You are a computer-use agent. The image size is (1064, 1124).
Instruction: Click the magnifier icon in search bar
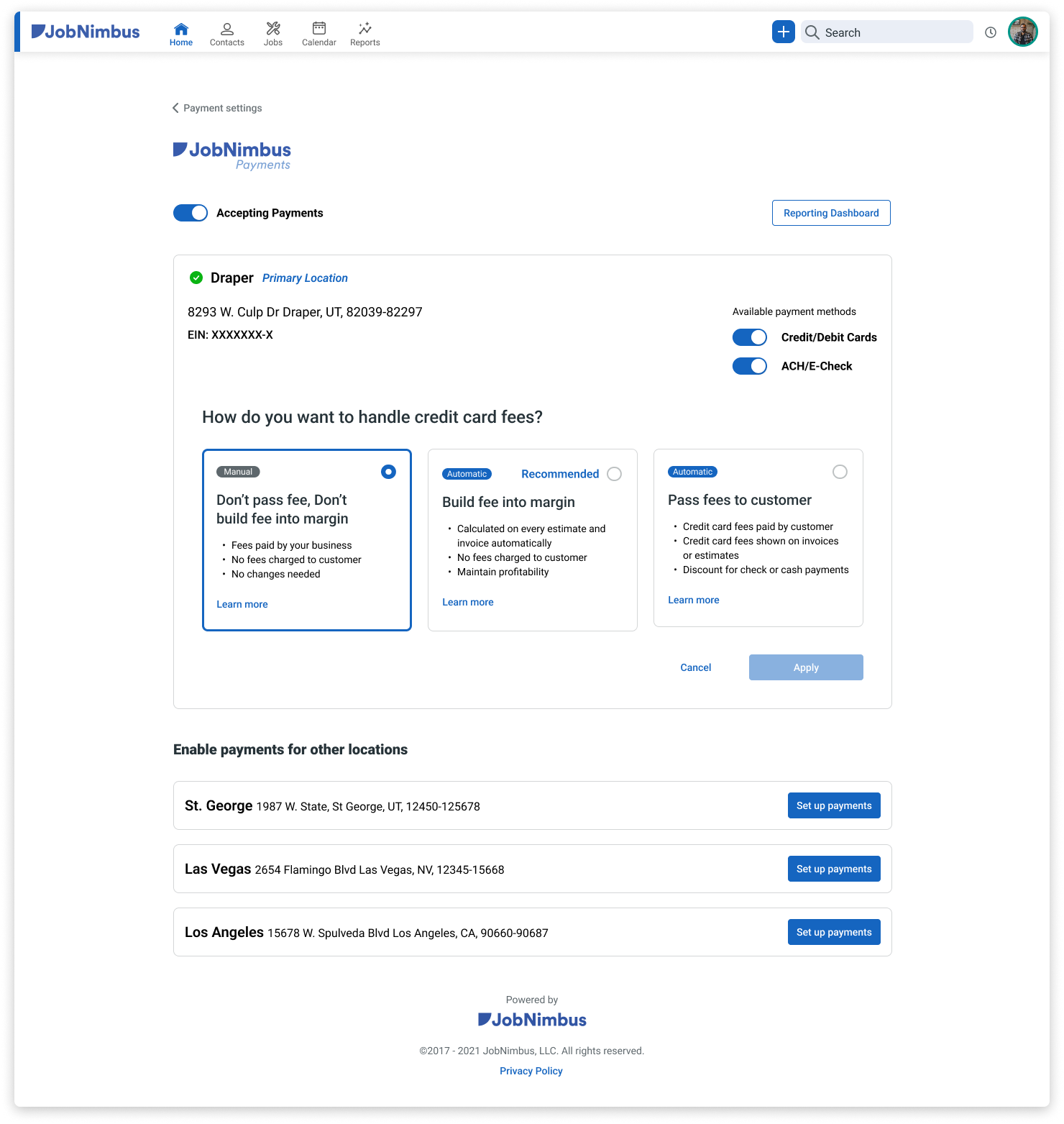812,32
